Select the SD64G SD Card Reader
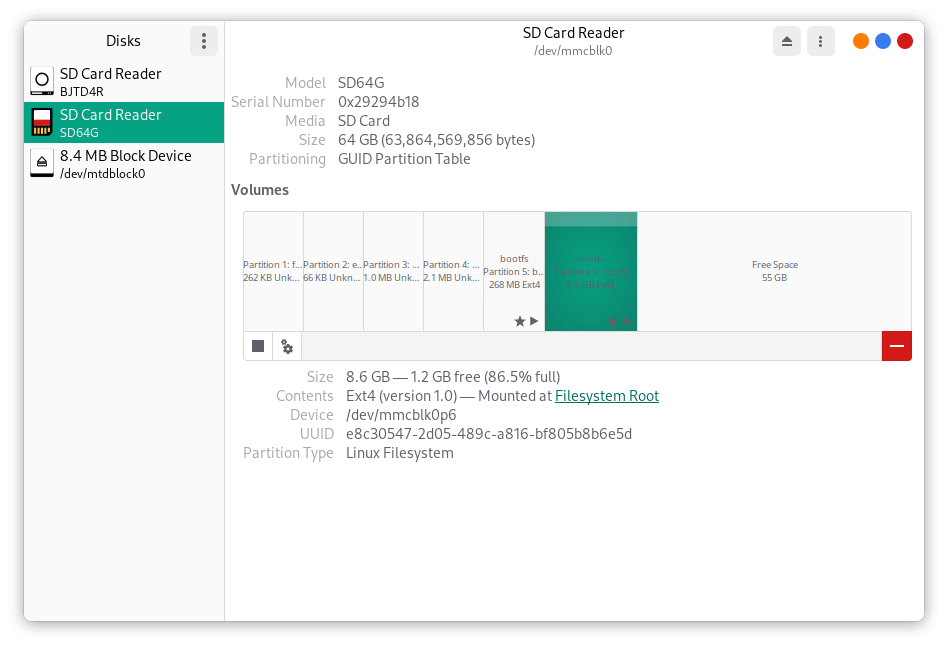Screen dimensions: 948x648 [x=124, y=123]
